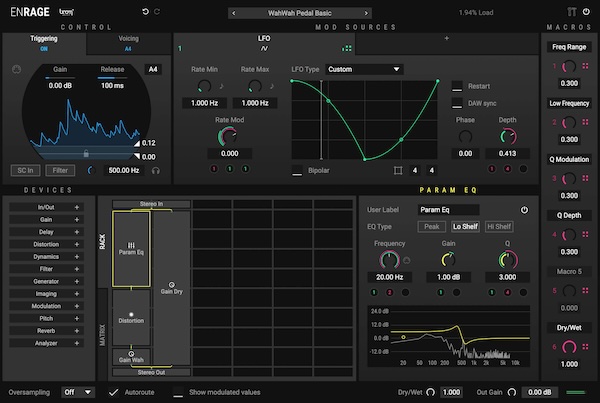Toggle the DAW sync checkbox
The height and width of the screenshot is (403, 600).
(x=457, y=103)
